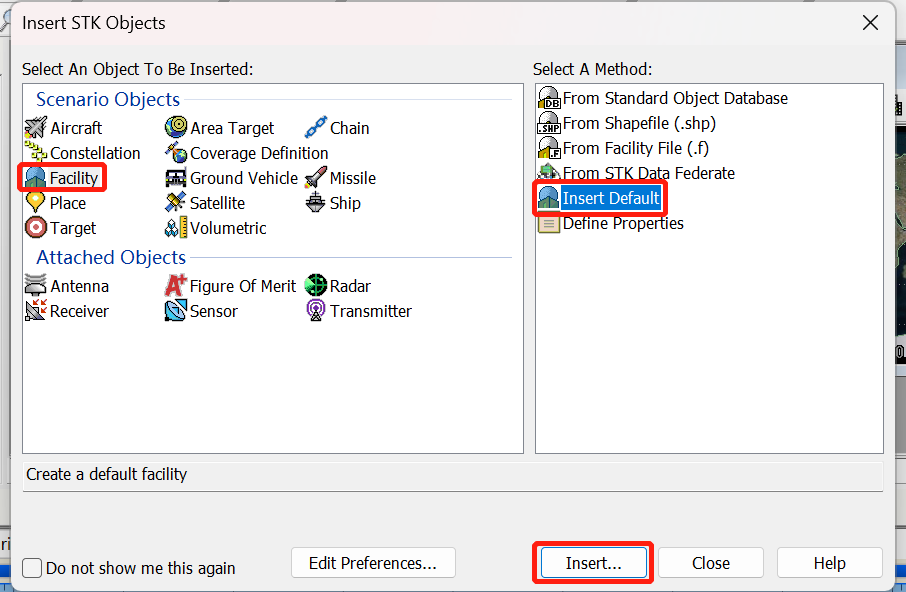Select the Ground Vehicle icon
906x592 pixels.
pos(176,178)
